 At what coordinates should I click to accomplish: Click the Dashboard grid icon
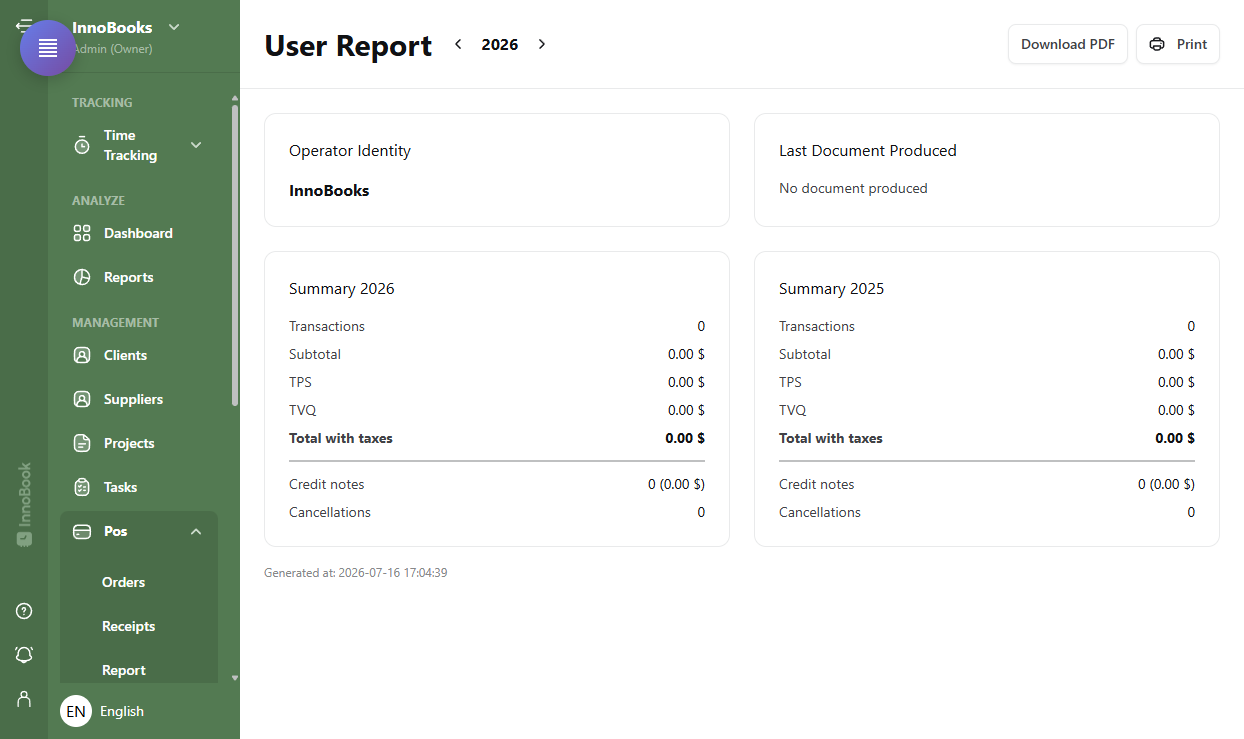coord(82,233)
